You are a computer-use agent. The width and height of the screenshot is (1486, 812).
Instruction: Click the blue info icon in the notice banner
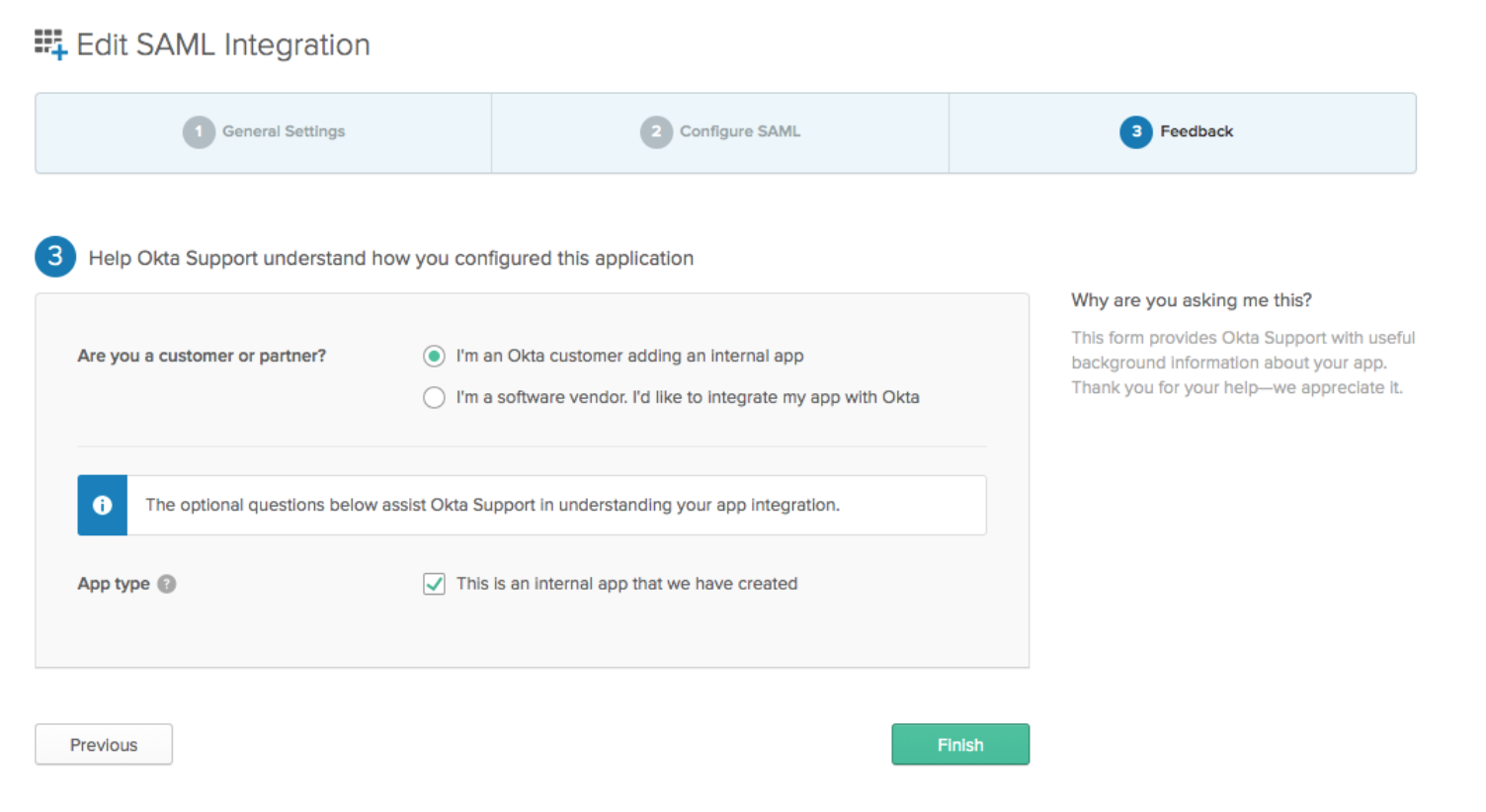pos(103,506)
